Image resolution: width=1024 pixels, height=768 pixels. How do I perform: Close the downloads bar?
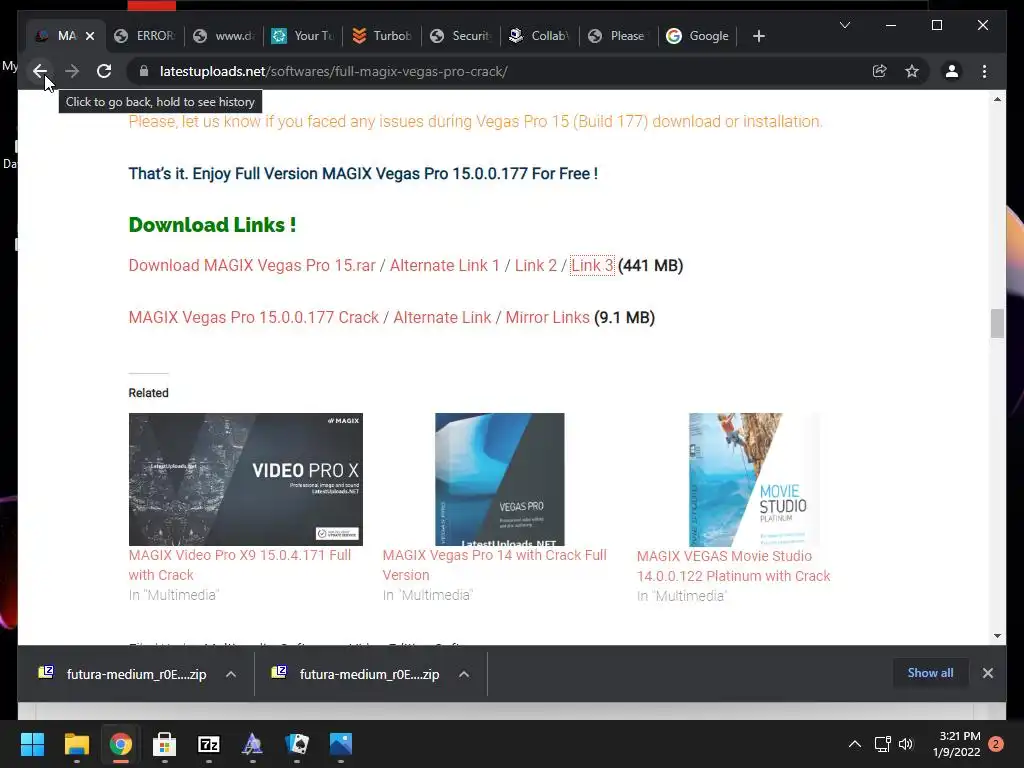987,673
